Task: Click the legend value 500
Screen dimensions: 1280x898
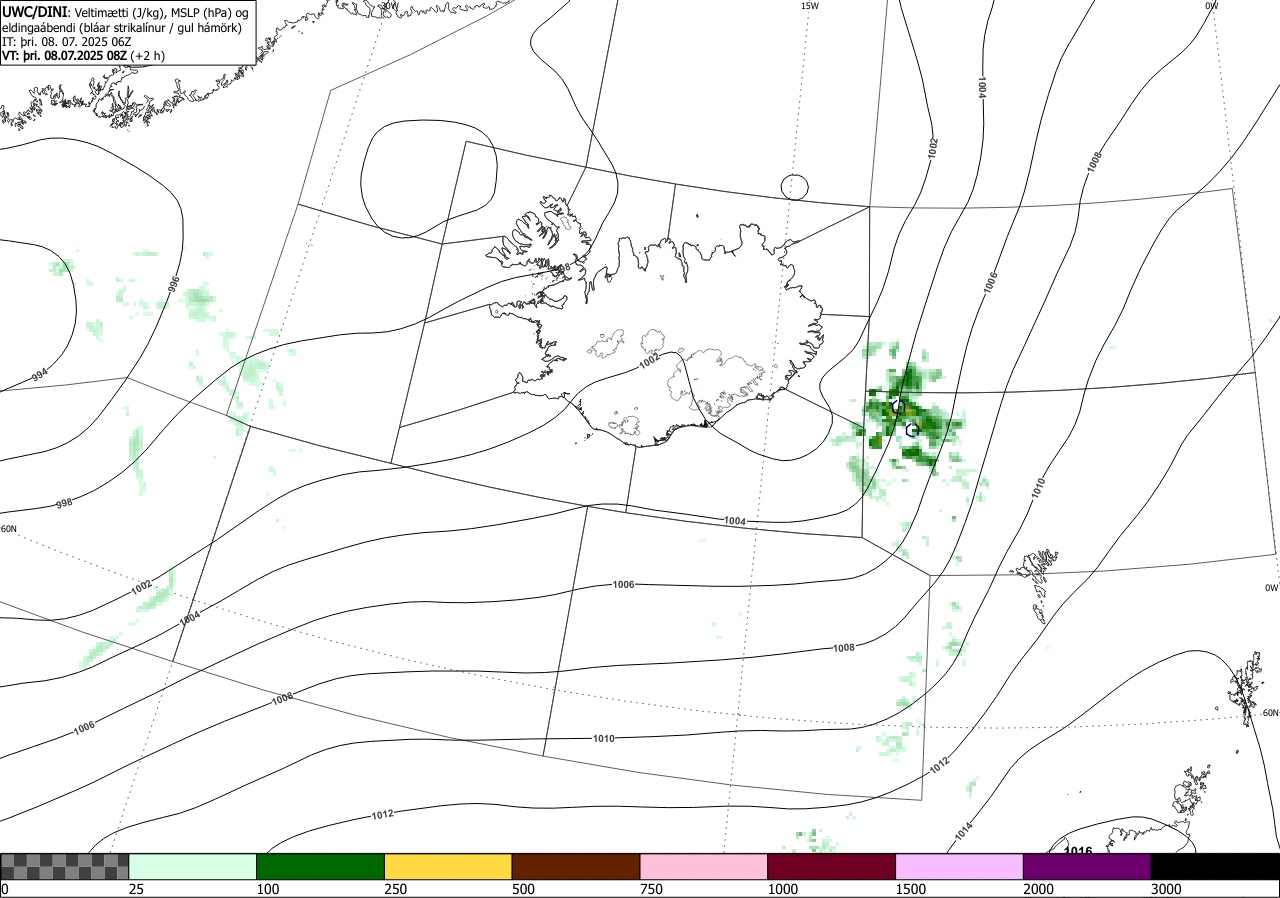Action: pos(523,889)
